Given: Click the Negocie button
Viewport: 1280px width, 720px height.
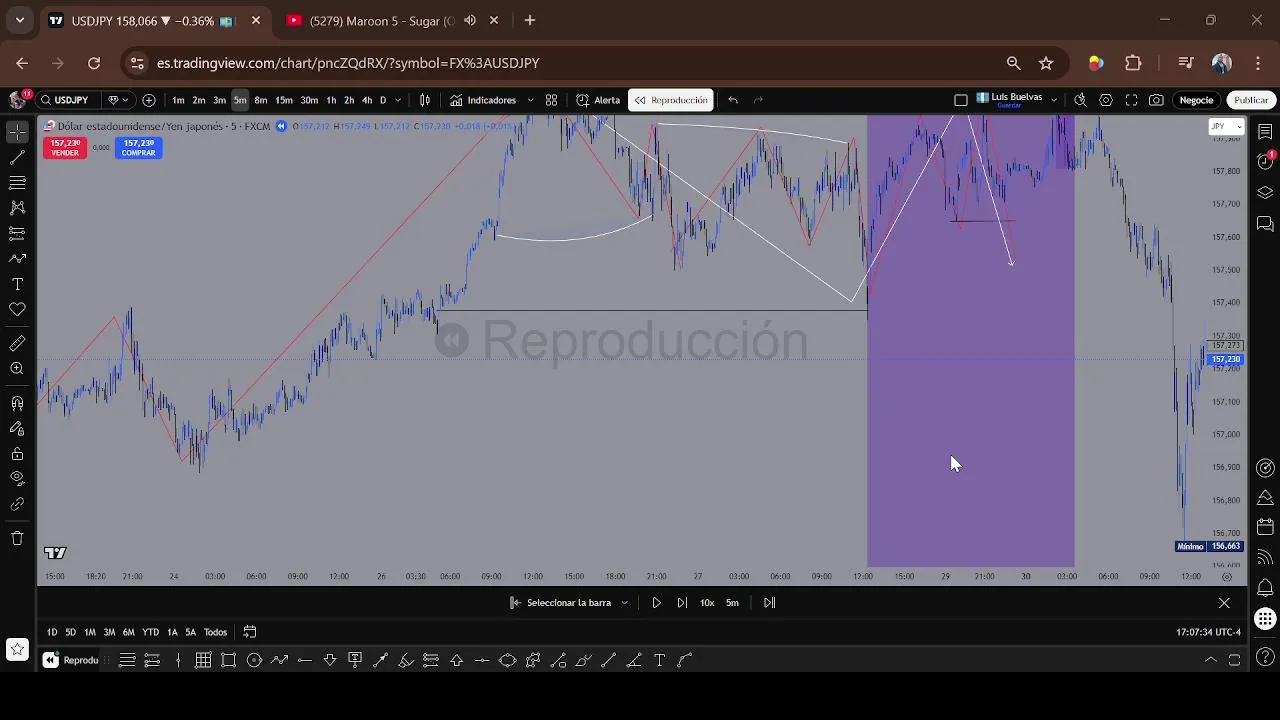Looking at the screenshot, I should (1196, 100).
